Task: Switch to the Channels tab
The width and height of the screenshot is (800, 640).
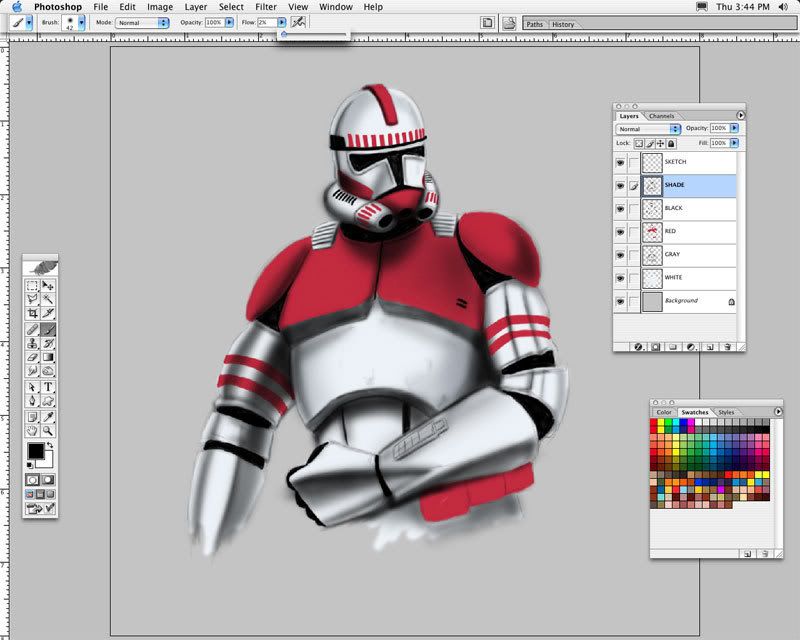Action: click(x=661, y=116)
